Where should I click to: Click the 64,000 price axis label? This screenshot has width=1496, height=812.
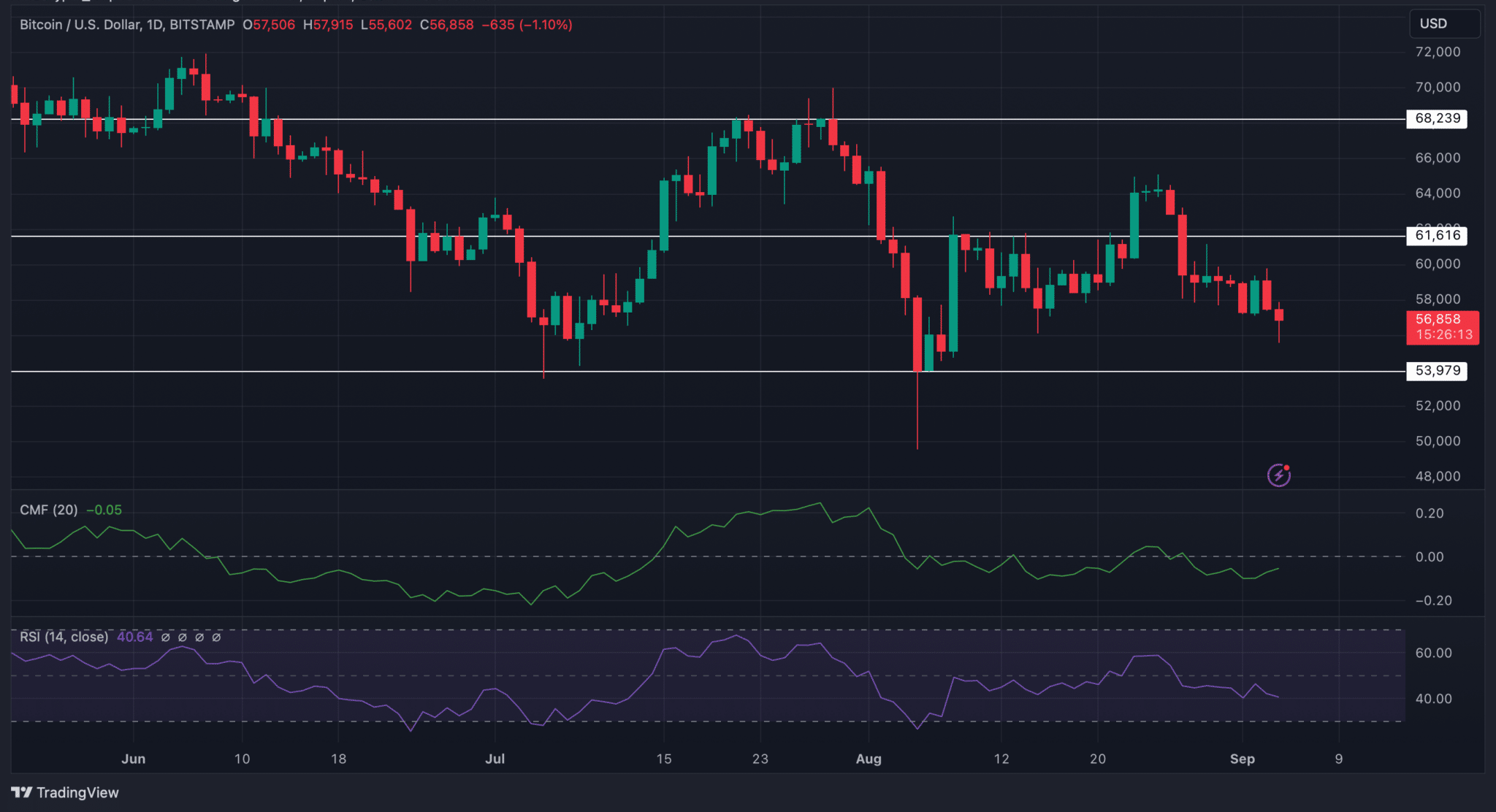[x=1438, y=193]
